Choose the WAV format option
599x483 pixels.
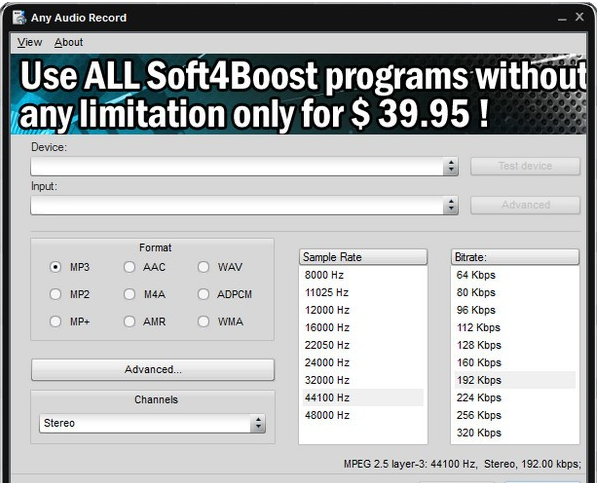(x=203, y=267)
